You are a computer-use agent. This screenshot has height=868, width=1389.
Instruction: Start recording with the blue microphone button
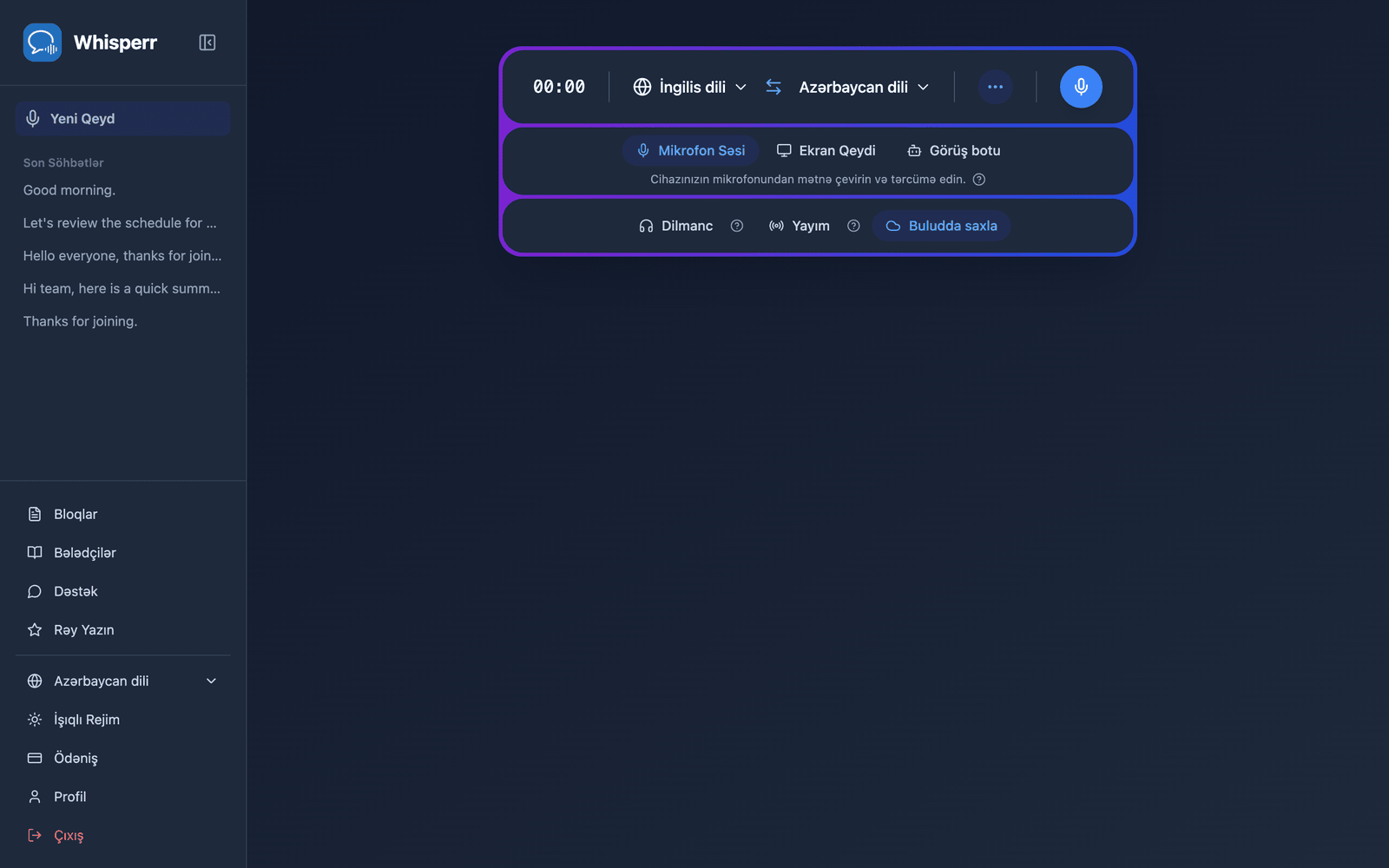pos(1081,87)
